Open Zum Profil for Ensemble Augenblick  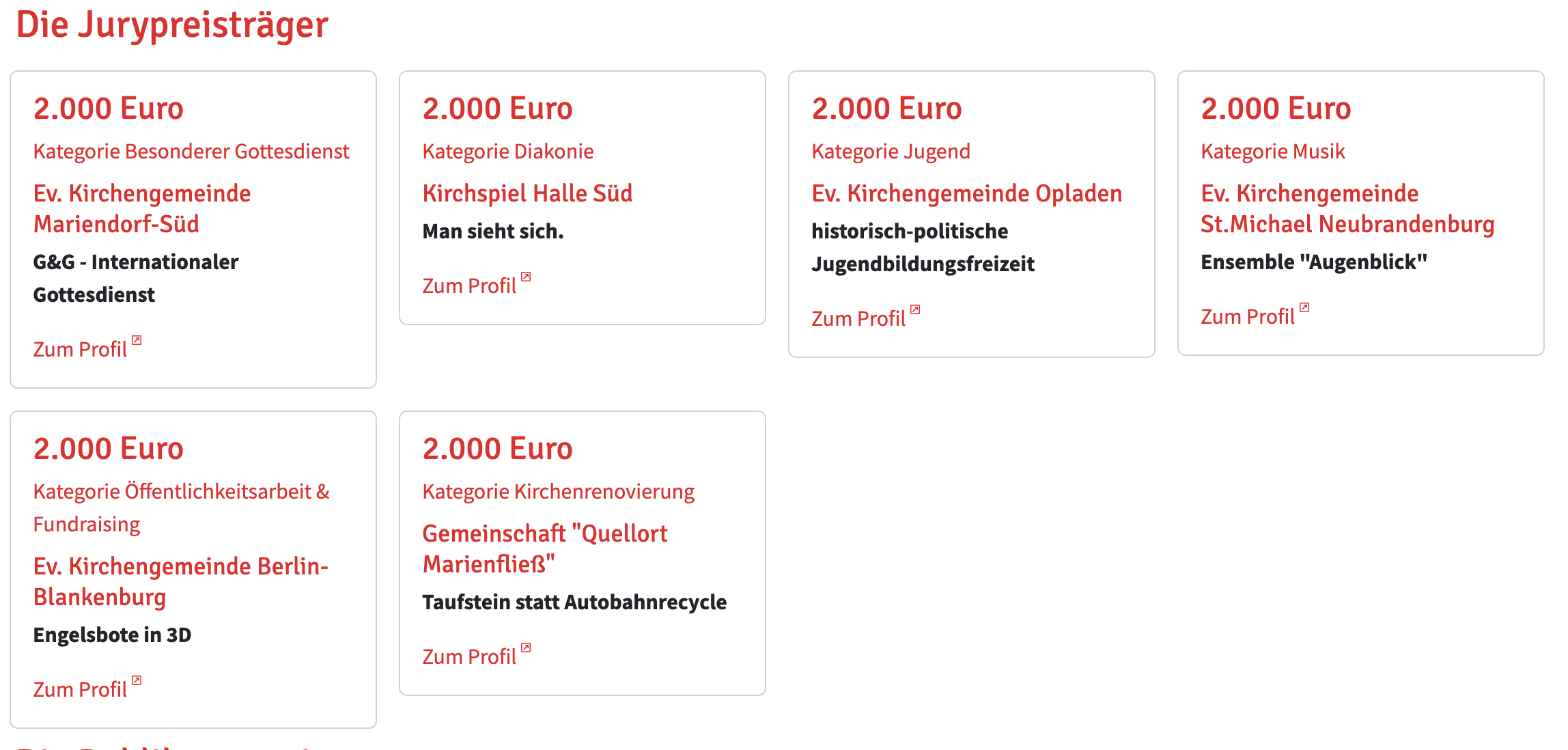click(x=1248, y=316)
